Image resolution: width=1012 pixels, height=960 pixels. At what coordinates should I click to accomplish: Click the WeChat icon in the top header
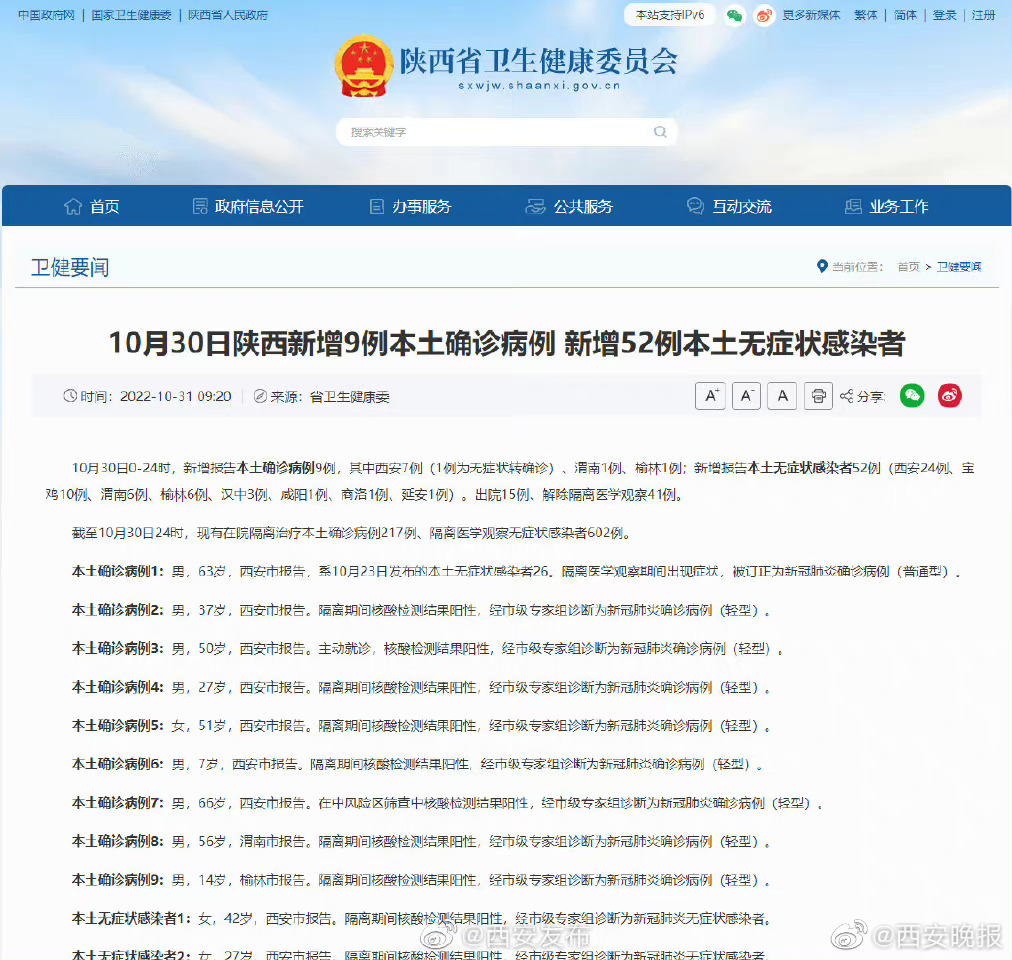click(735, 15)
